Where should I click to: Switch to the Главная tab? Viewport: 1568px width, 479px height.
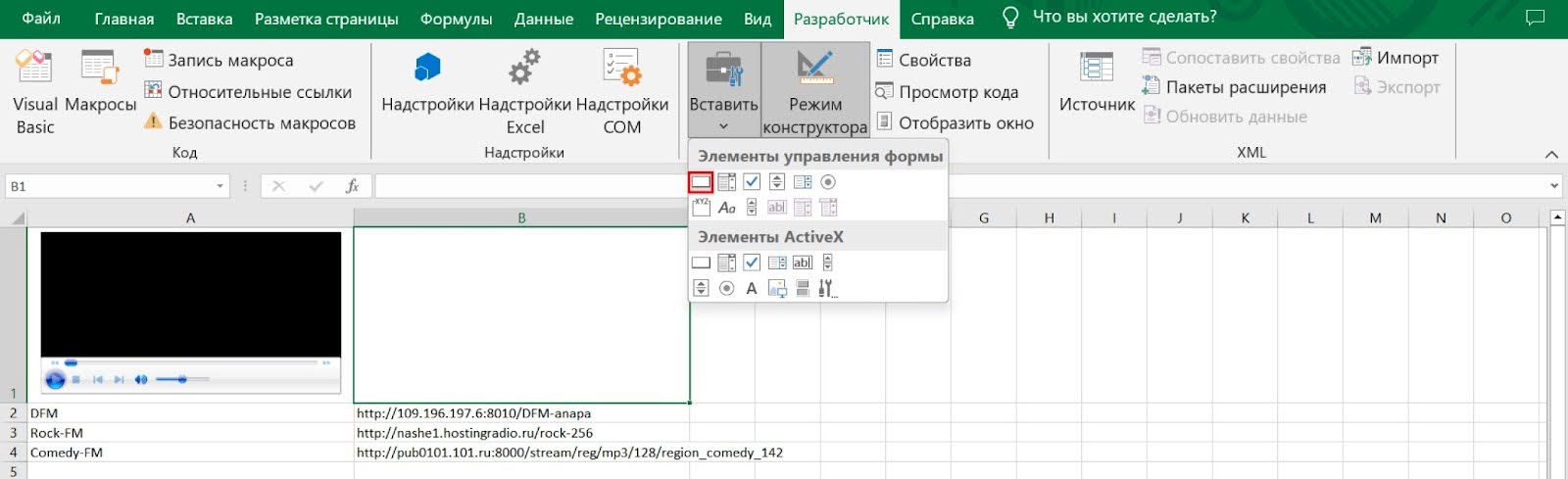click(x=124, y=19)
